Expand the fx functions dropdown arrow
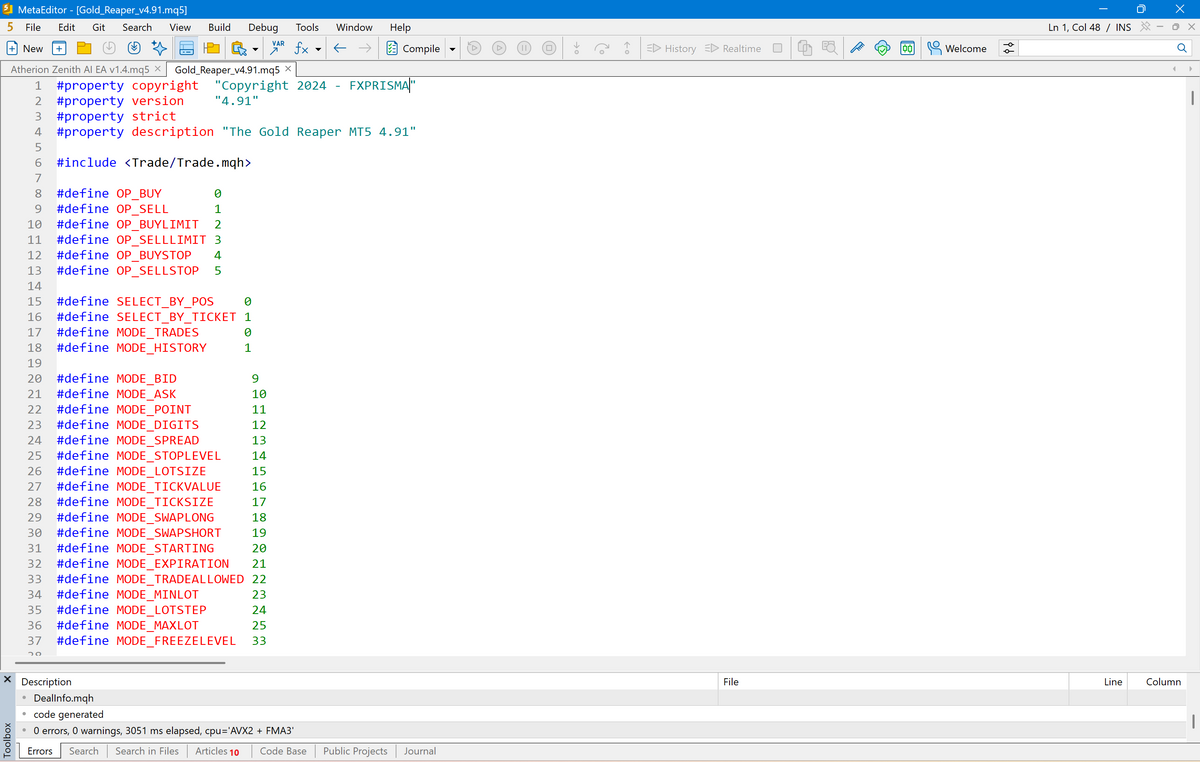Screen dimensions: 1200x762 coord(318,48)
